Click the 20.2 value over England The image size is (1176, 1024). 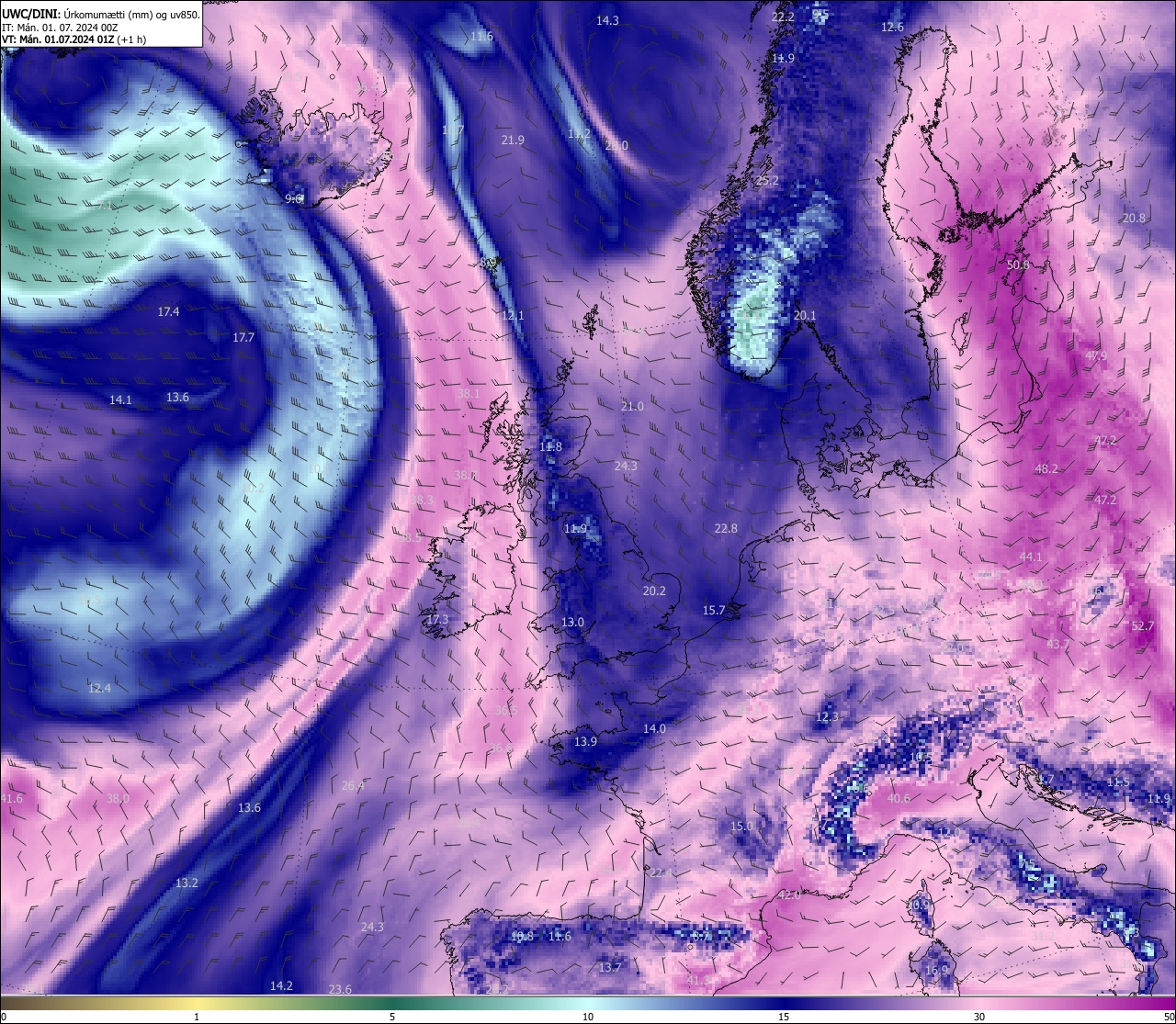tap(654, 591)
